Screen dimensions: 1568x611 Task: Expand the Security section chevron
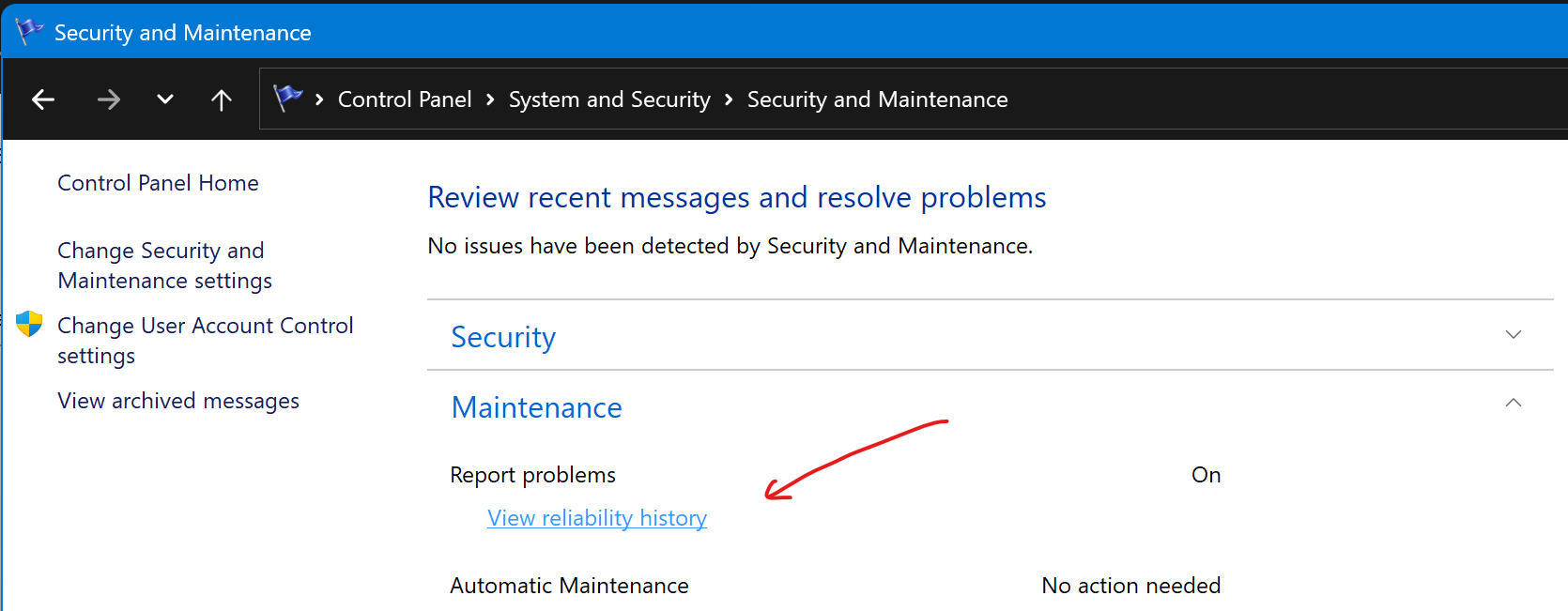click(1513, 335)
